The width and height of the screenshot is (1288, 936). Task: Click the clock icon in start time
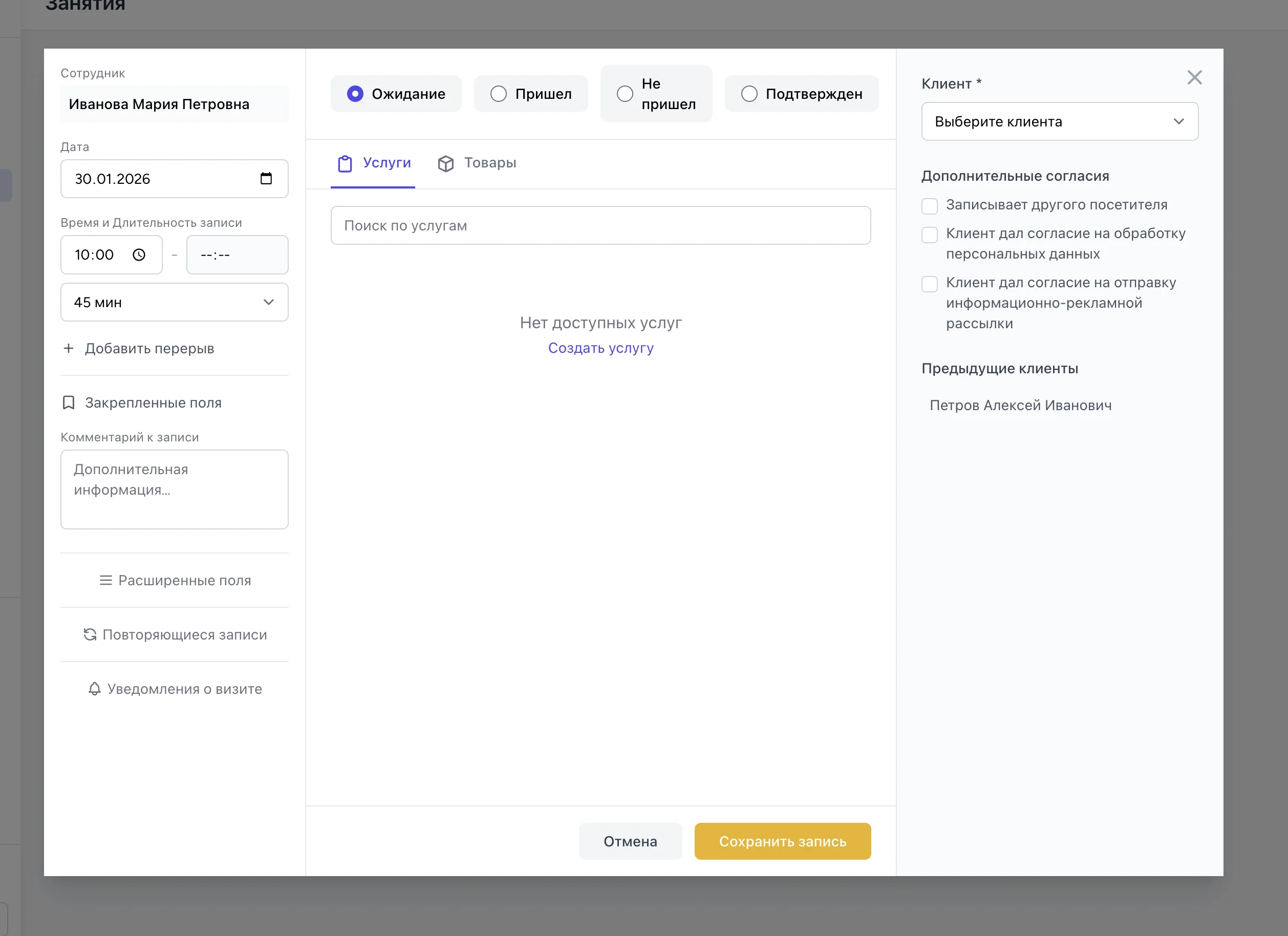click(139, 255)
